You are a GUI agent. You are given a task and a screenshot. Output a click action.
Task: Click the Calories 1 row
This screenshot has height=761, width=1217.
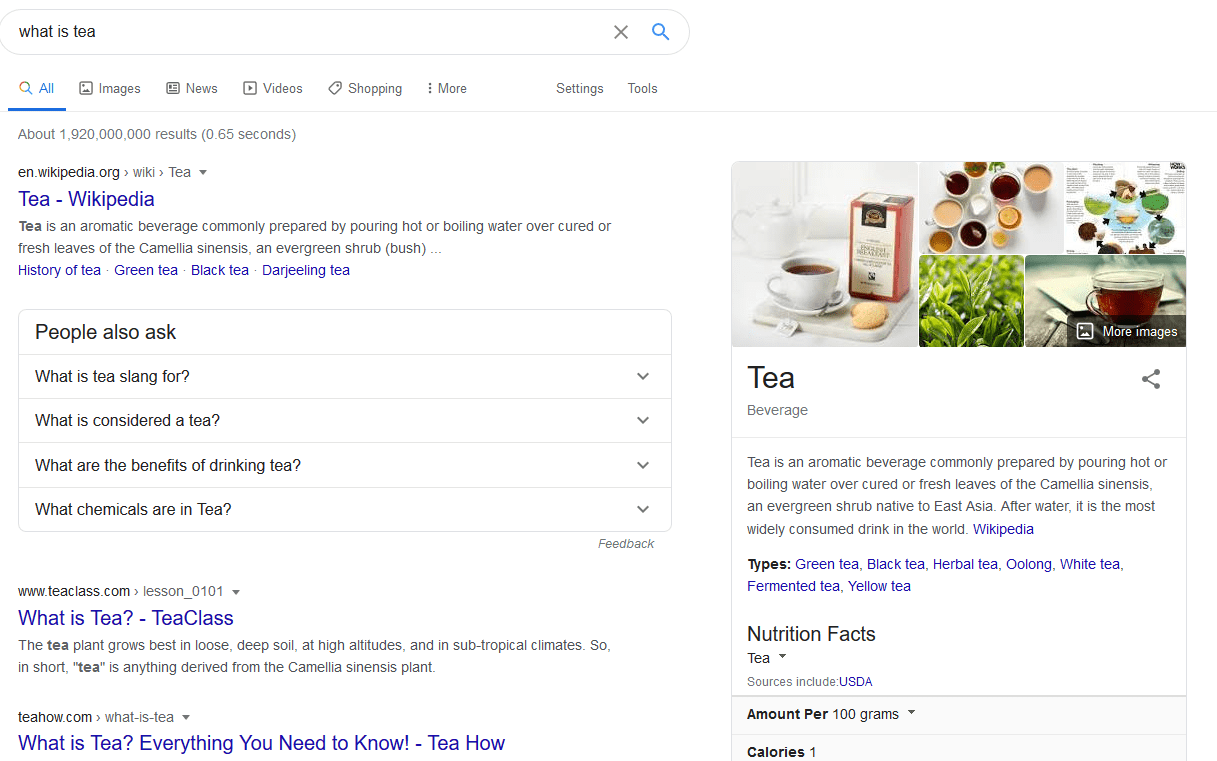(959, 749)
